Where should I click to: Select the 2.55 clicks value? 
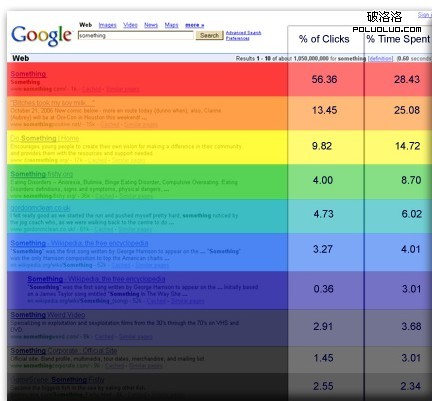(323, 386)
